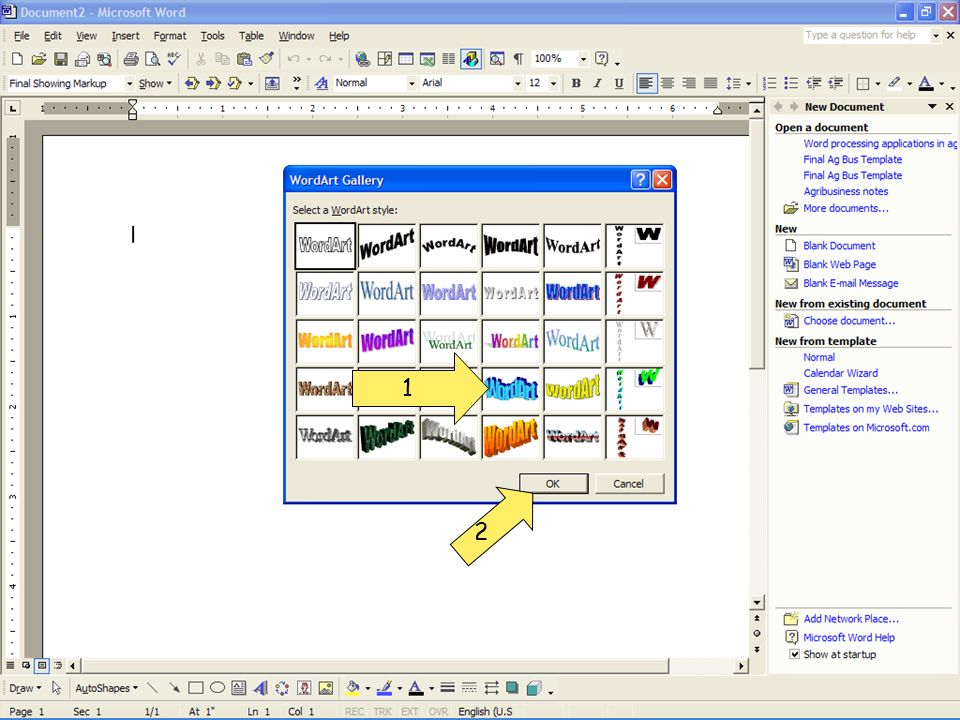960x720 pixels.
Task: Click the General Templates... link
Action: [x=850, y=390]
